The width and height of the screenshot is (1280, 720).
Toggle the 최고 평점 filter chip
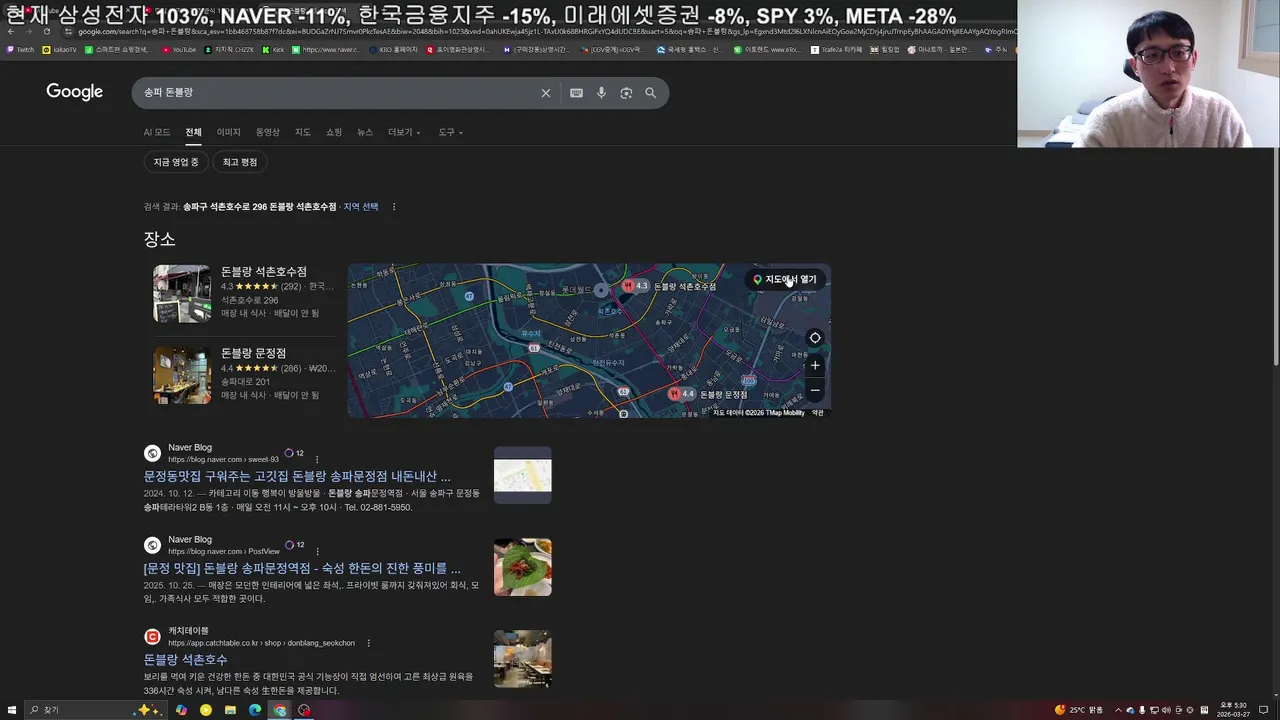240,162
